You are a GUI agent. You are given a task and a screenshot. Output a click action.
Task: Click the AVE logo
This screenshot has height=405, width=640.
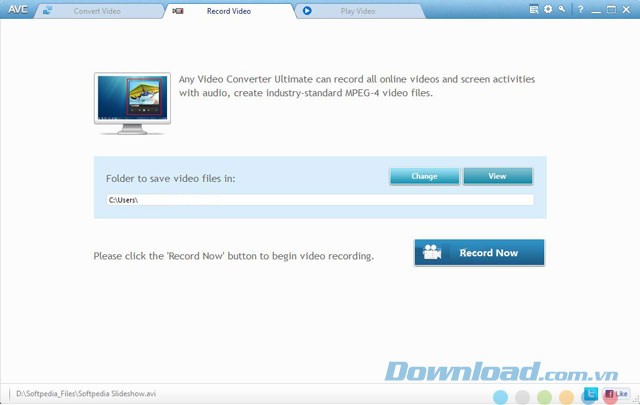point(18,10)
